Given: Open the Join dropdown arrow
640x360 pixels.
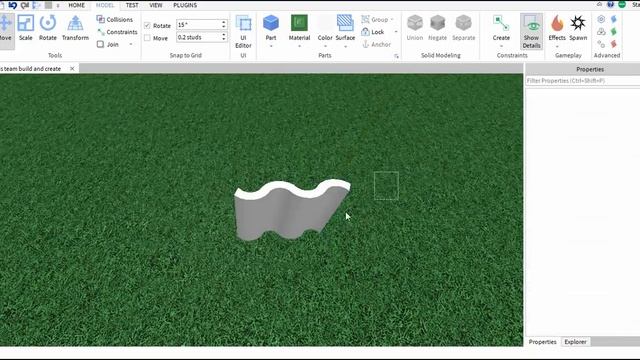Looking at the screenshot, I should 131,44.
